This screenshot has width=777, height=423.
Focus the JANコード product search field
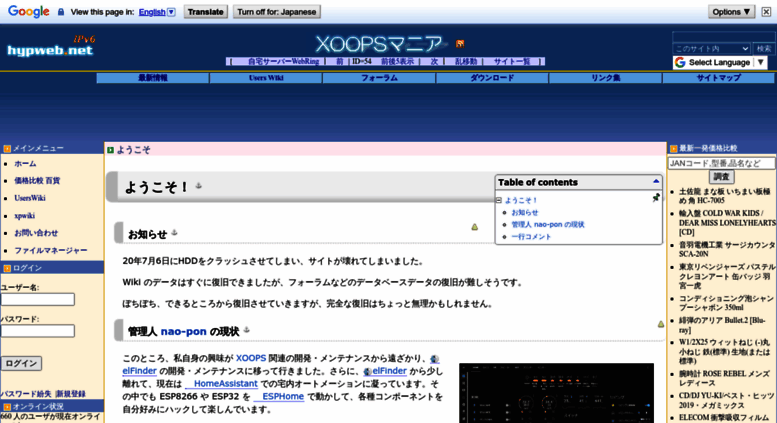(722, 163)
